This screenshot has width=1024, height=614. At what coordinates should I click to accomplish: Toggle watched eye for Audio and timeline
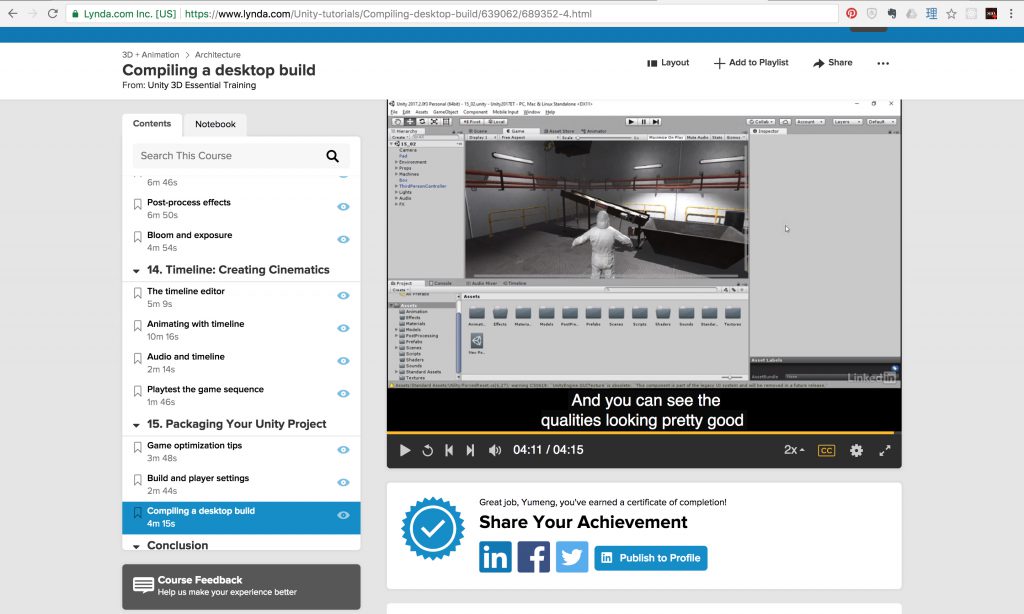(x=343, y=361)
